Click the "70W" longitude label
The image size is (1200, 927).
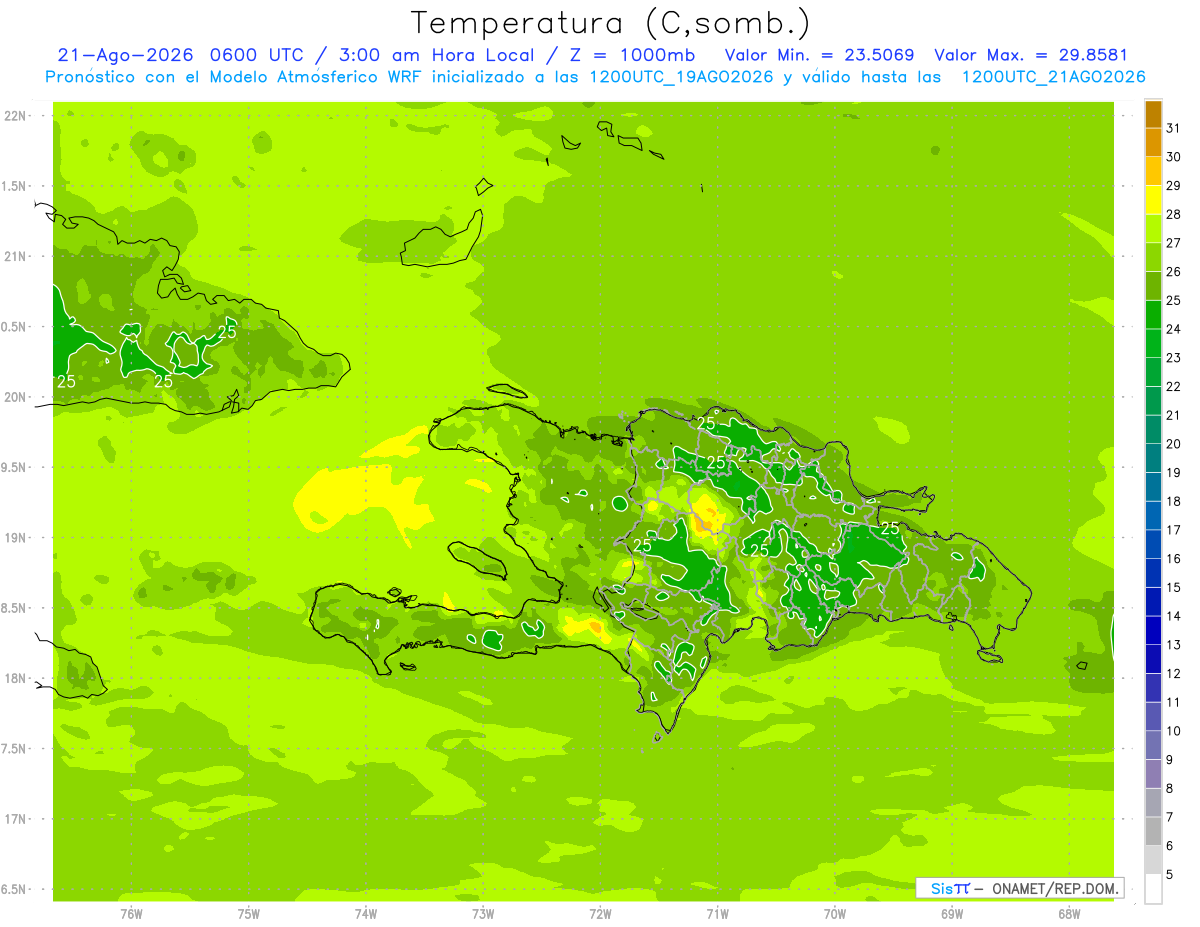coord(835,914)
